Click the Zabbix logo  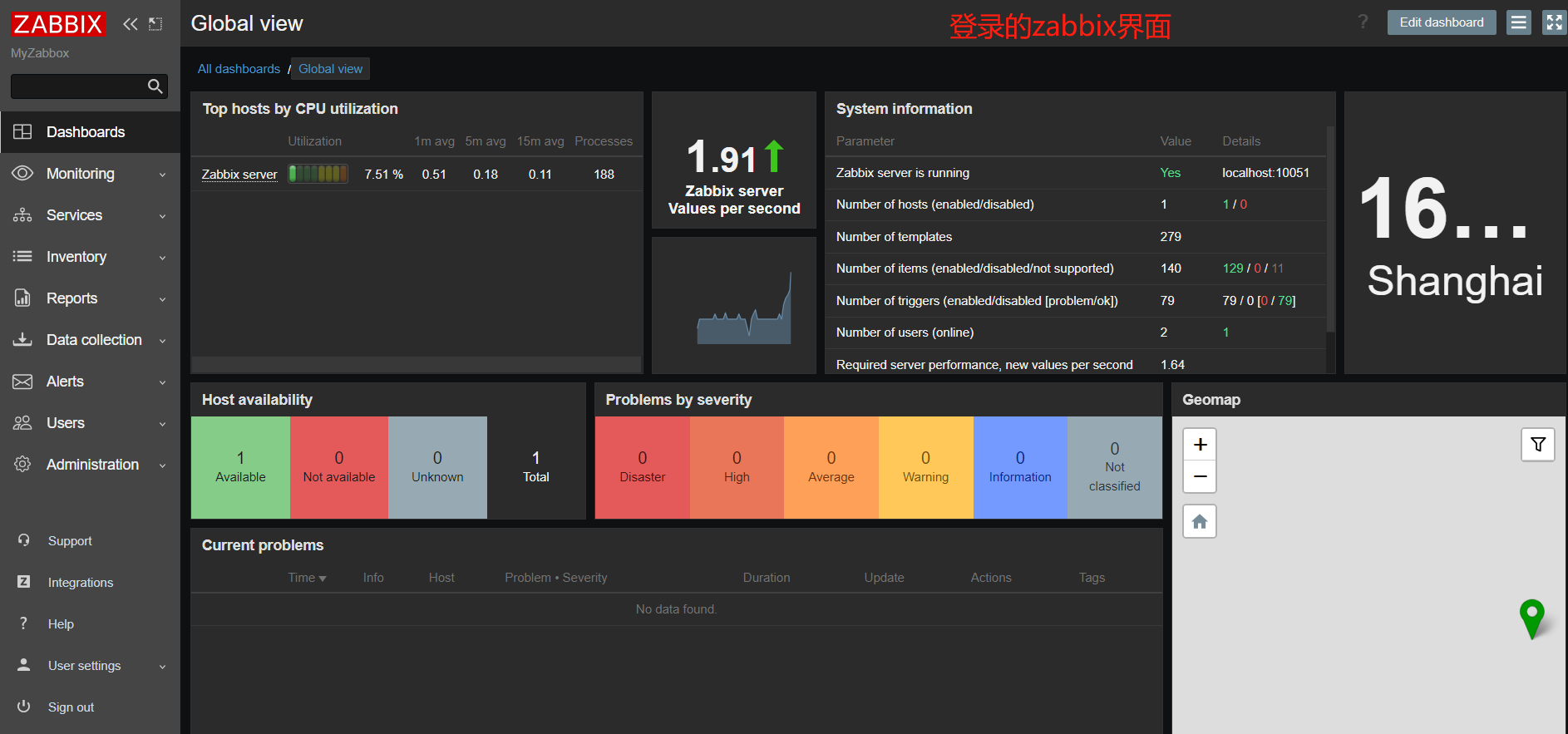coord(57,24)
